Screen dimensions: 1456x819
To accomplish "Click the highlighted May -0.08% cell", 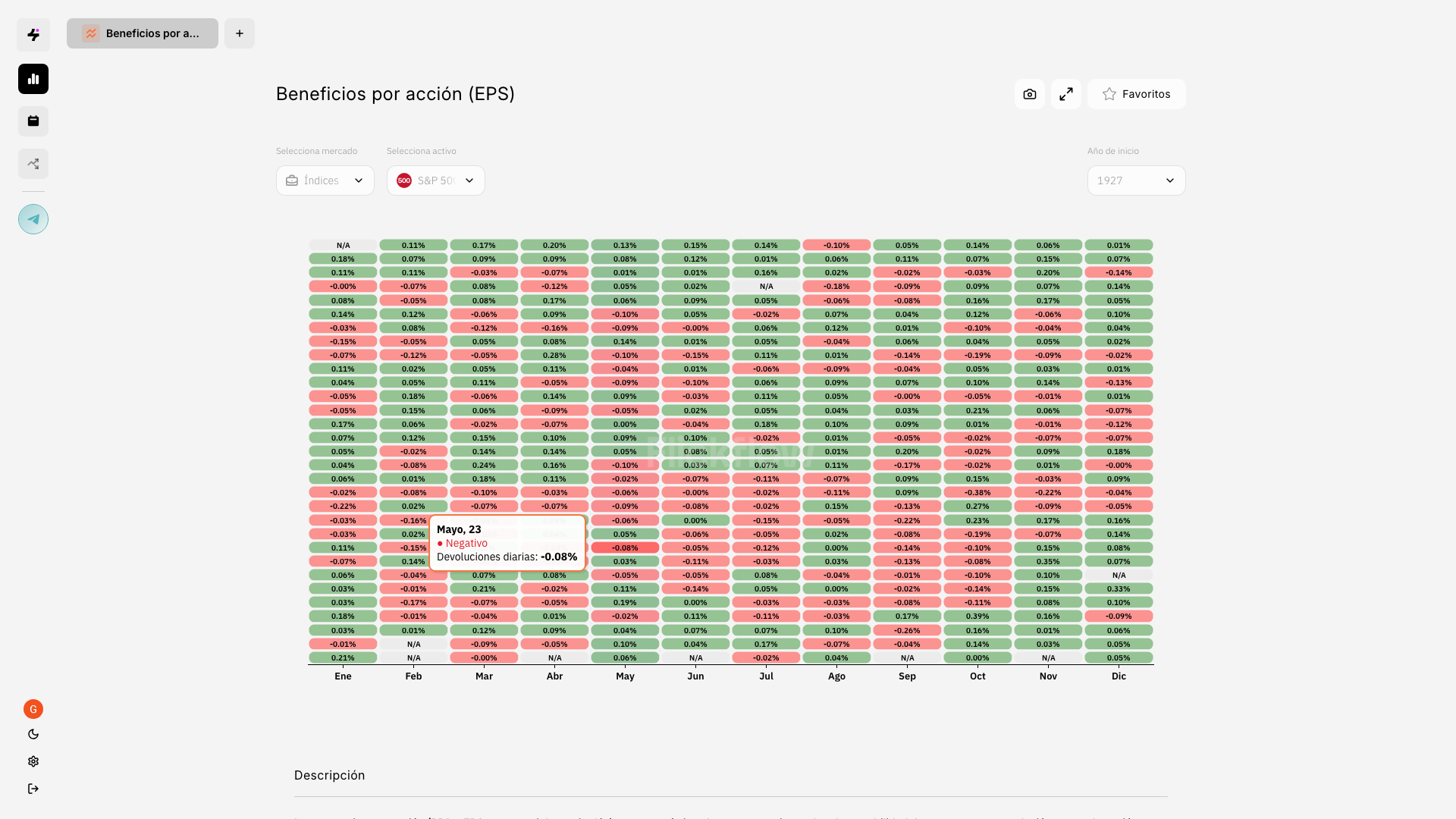I will [625, 548].
